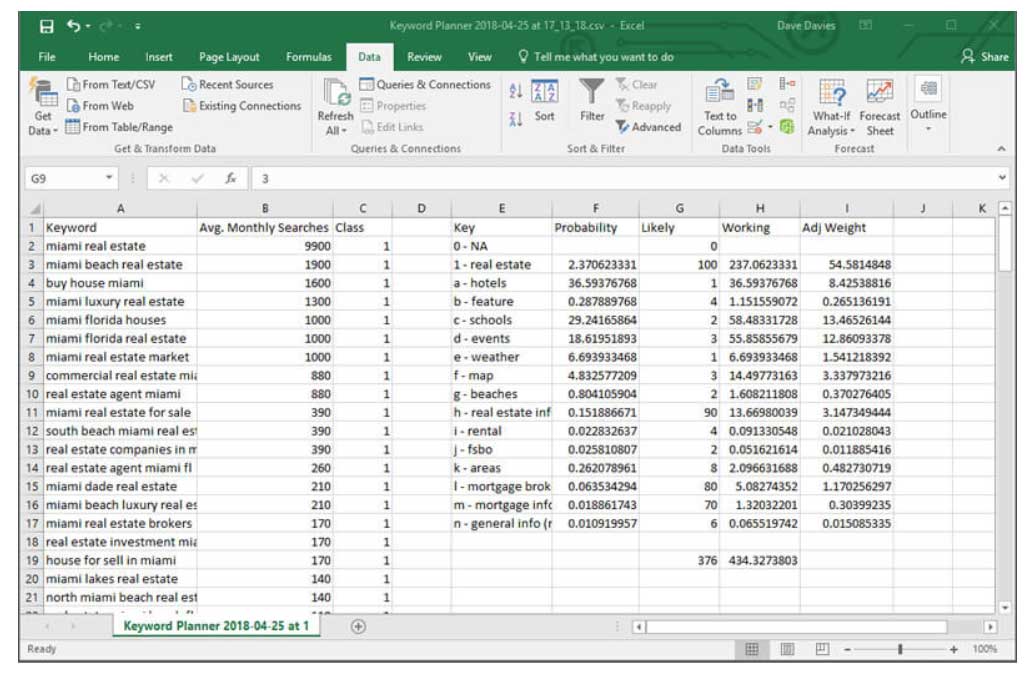The height and width of the screenshot is (681, 1033).
Task: Click the formula bar showing 3
Action: (x=626, y=178)
